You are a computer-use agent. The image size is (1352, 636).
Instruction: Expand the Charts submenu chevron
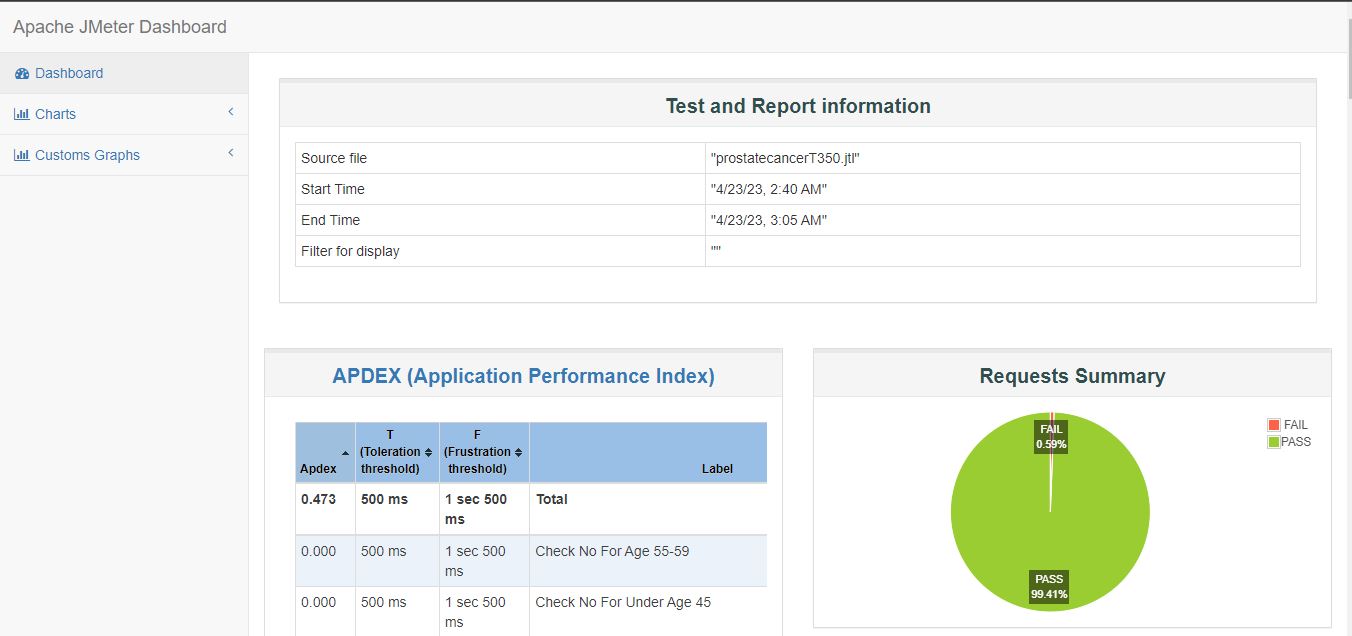click(x=230, y=112)
